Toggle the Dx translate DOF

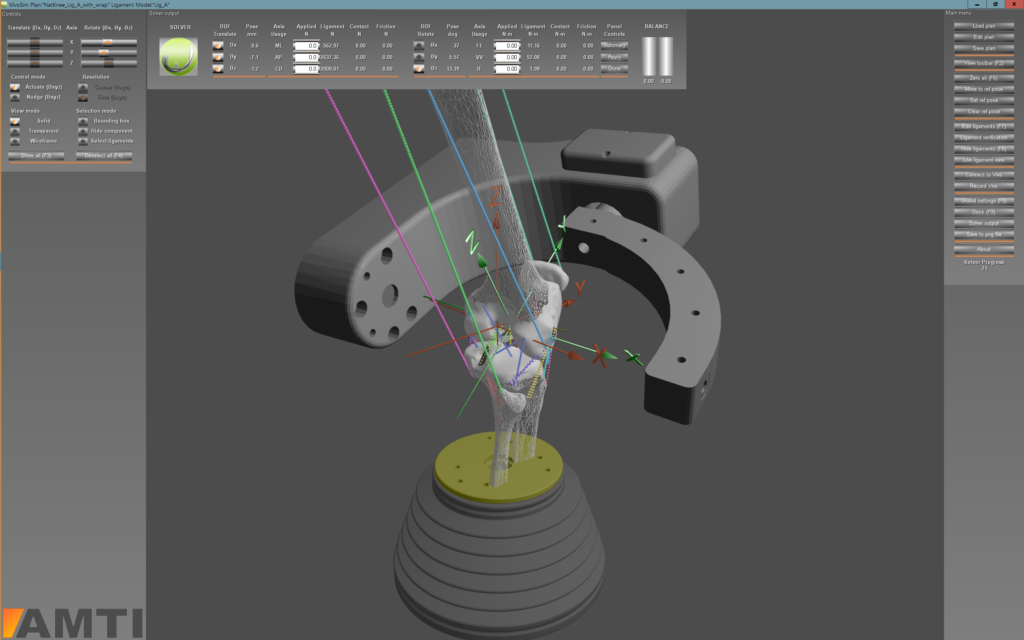[x=218, y=46]
